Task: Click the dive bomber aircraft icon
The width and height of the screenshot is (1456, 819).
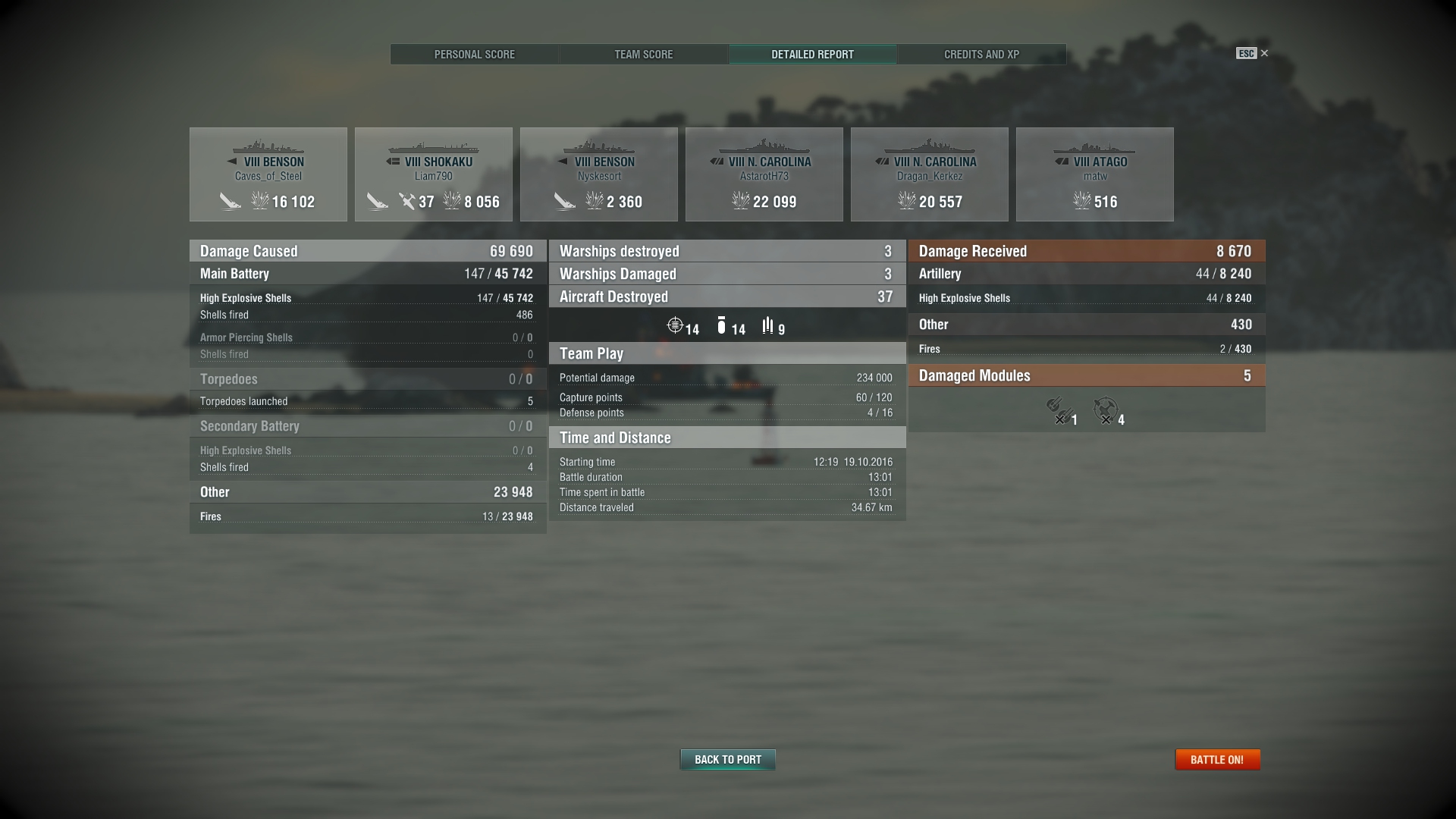Action: pyautogui.click(x=721, y=326)
